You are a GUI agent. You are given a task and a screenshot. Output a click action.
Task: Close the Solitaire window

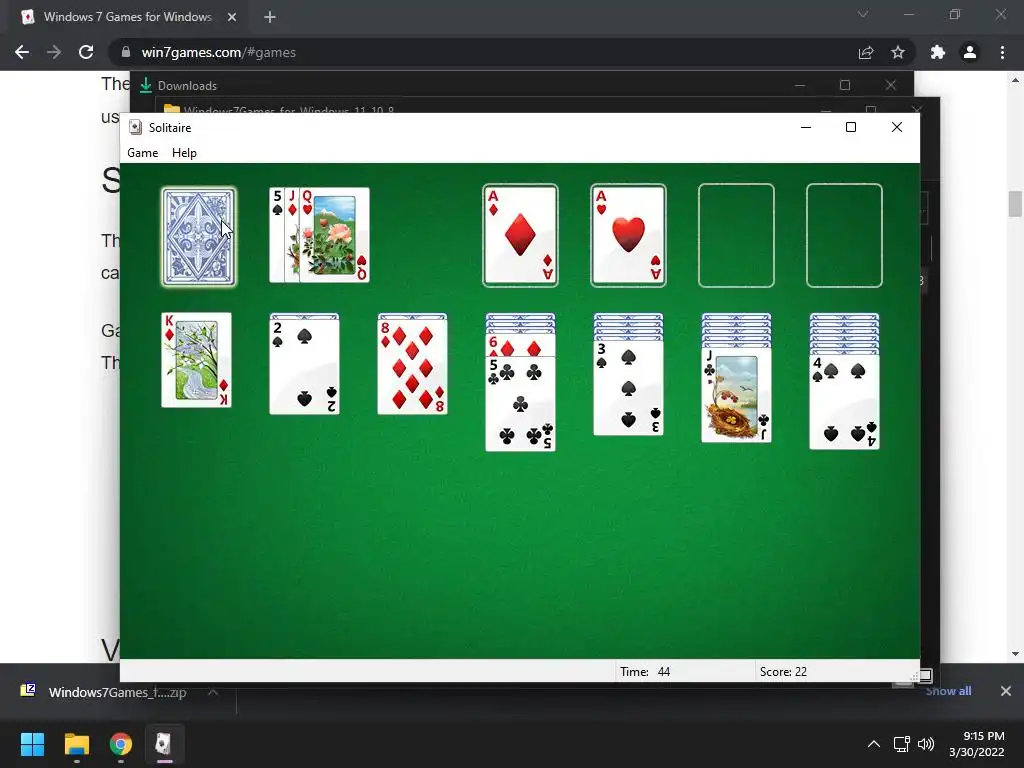[x=897, y=127]
